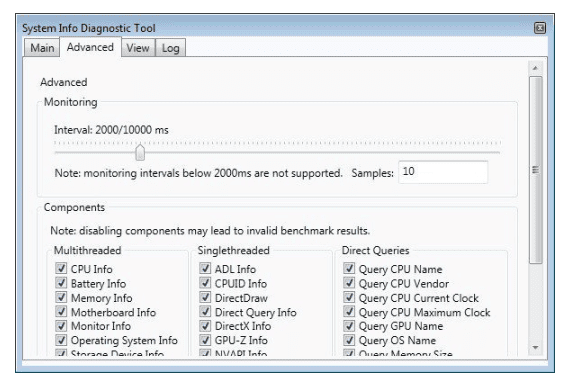Uncheck Operating System Info
572x391 pixels.
(x=61, y=340)
